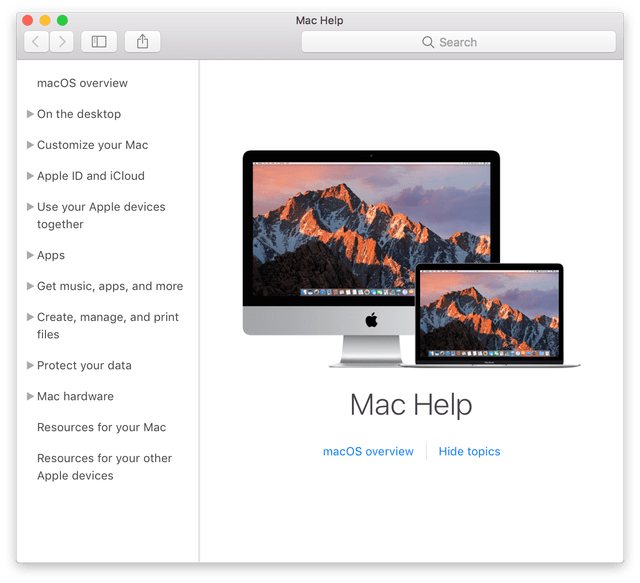
Task: Toggle the sidebar table of contents button
Action: point(99,42)
